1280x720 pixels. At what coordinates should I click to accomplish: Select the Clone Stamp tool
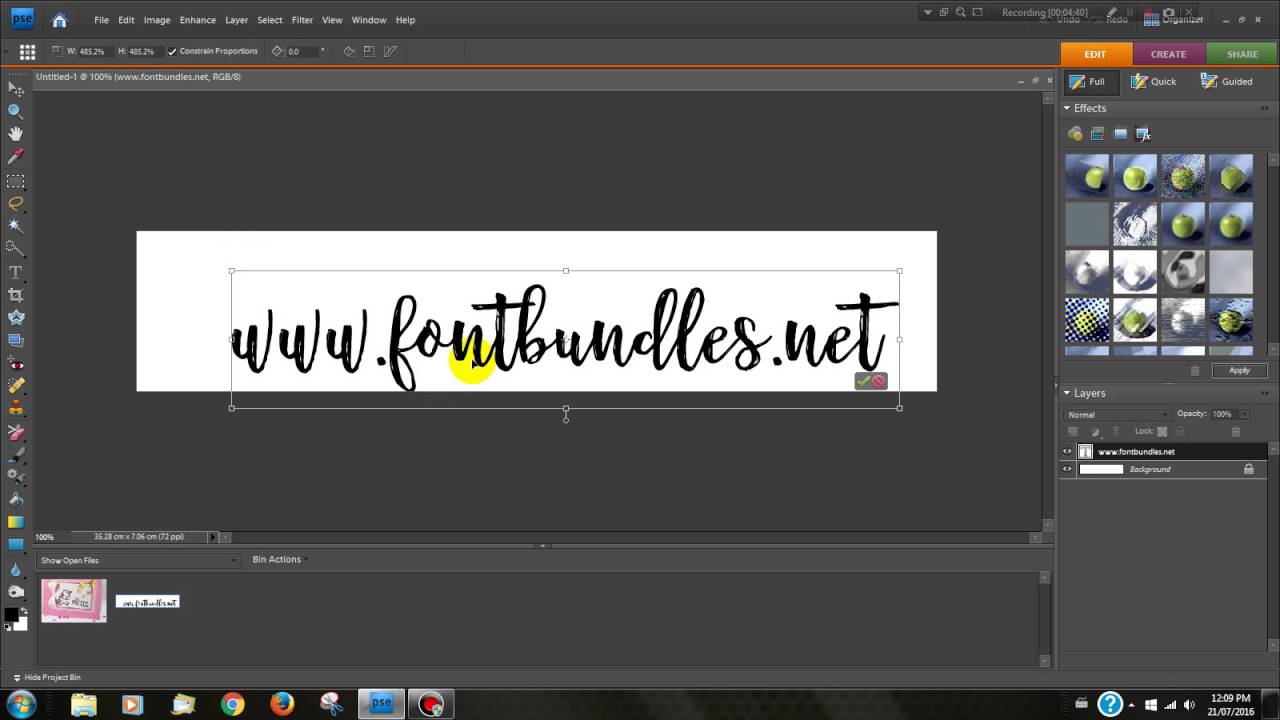coord(16,409)
